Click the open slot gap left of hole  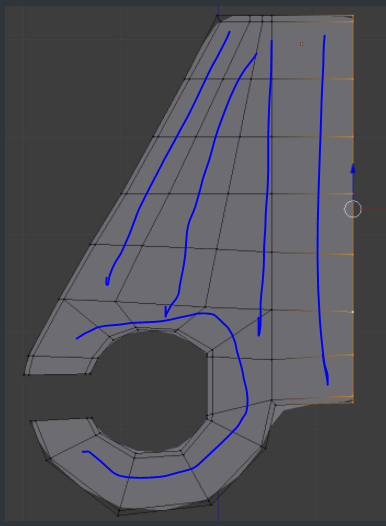pos(57,397)
